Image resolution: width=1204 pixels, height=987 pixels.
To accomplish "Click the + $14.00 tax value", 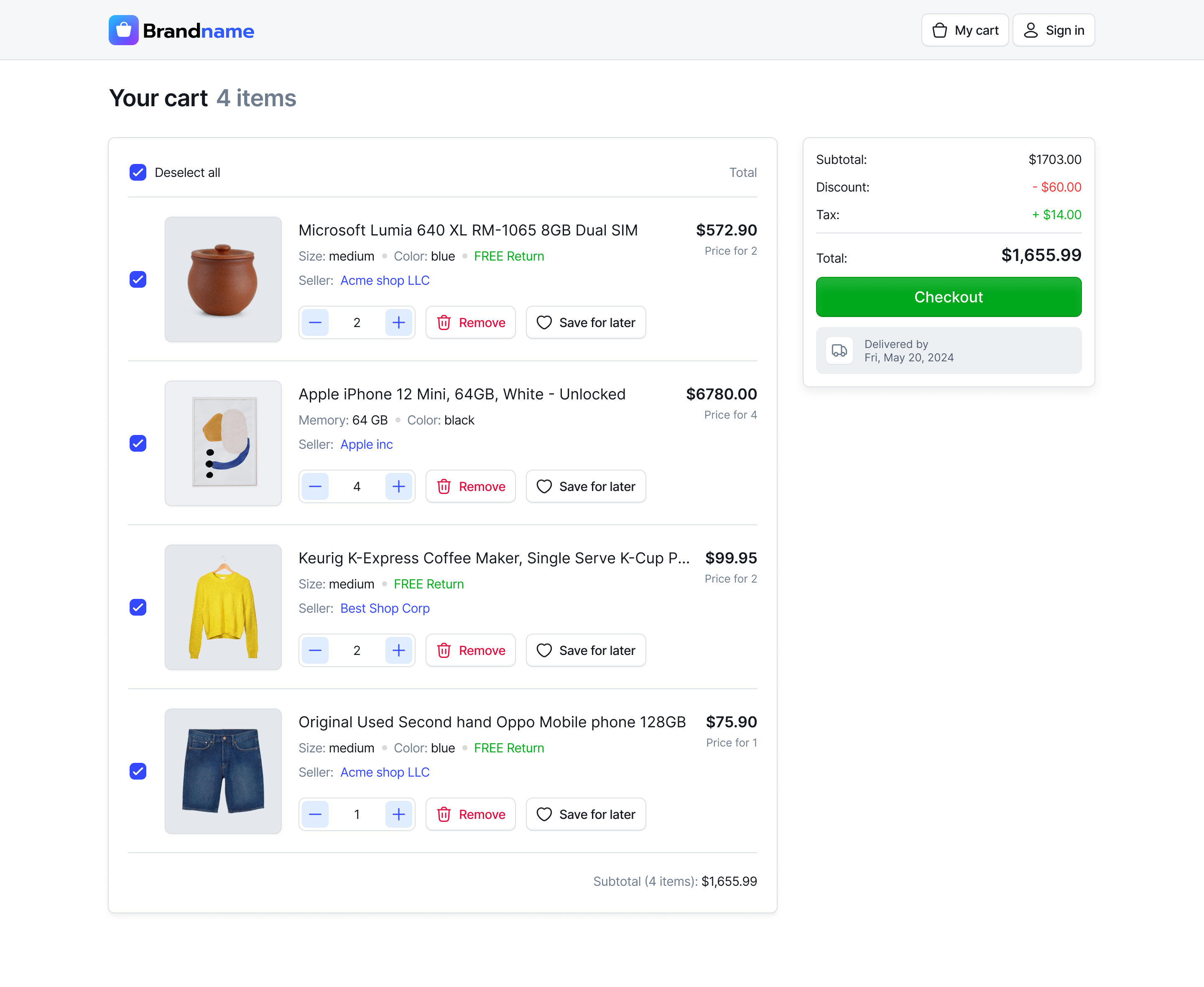I will pyautogui.click(x=1056, y=215).
